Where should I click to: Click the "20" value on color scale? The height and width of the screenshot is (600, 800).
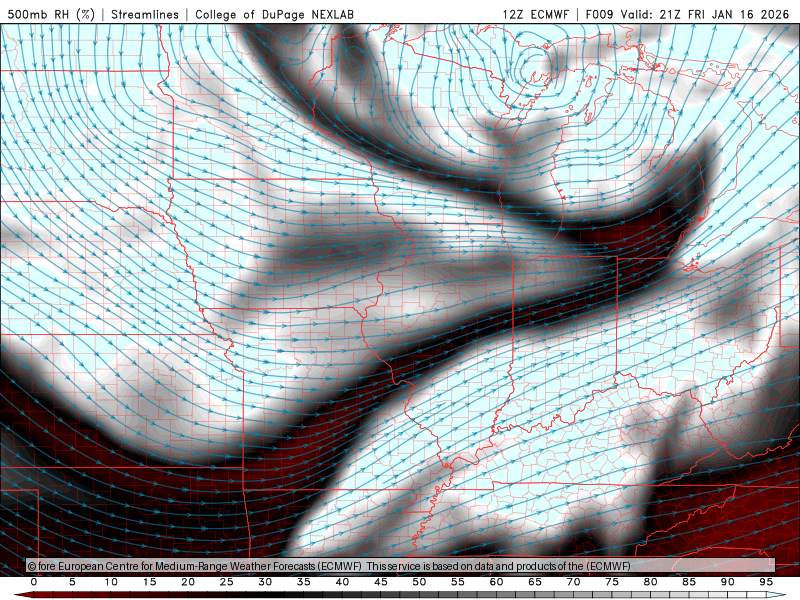188,582
